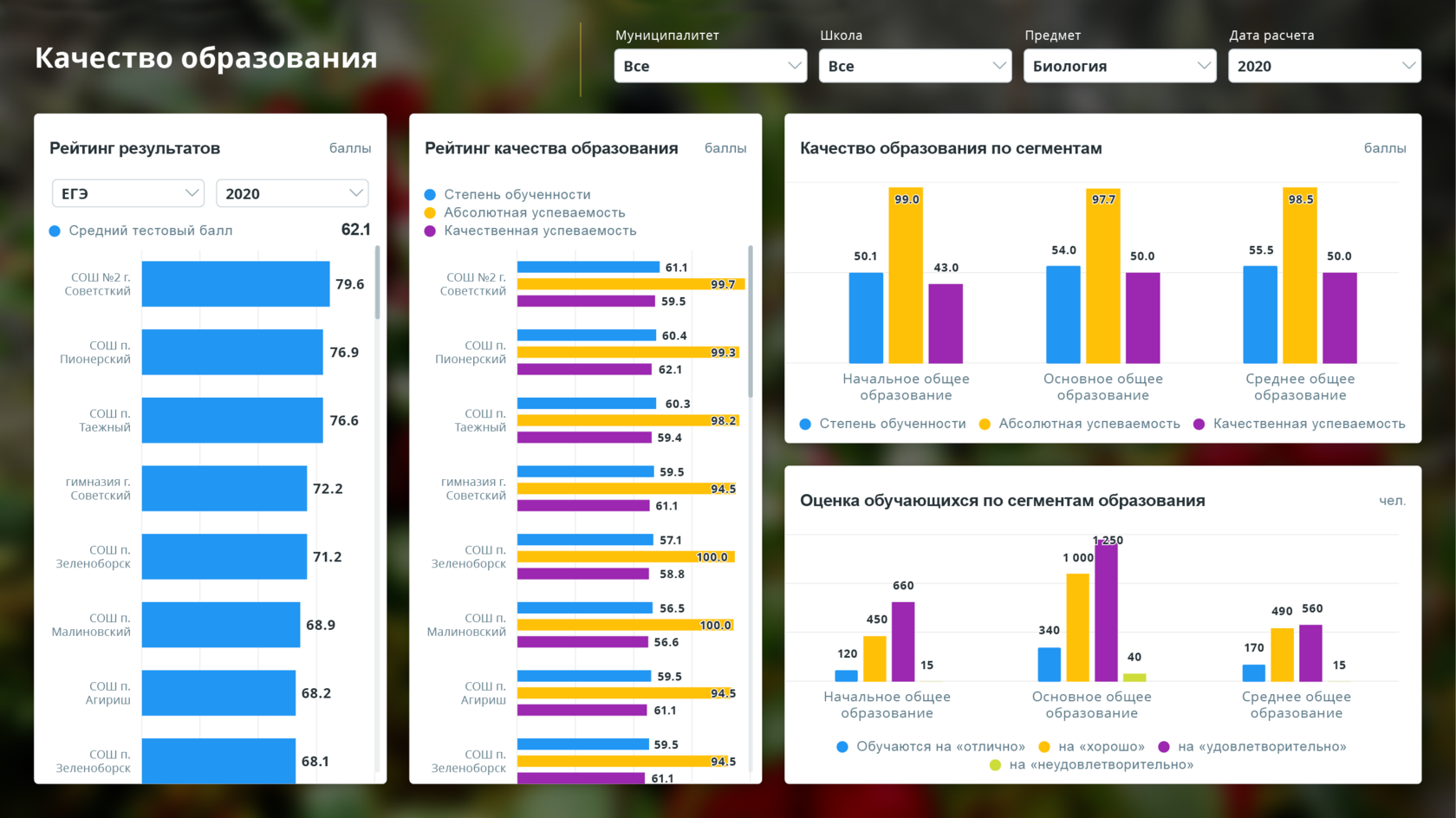Select the 68.9 bar for СОШ п. Малиновский
Viewport: 1456px width, 818px height.
[x=221, y=625]
